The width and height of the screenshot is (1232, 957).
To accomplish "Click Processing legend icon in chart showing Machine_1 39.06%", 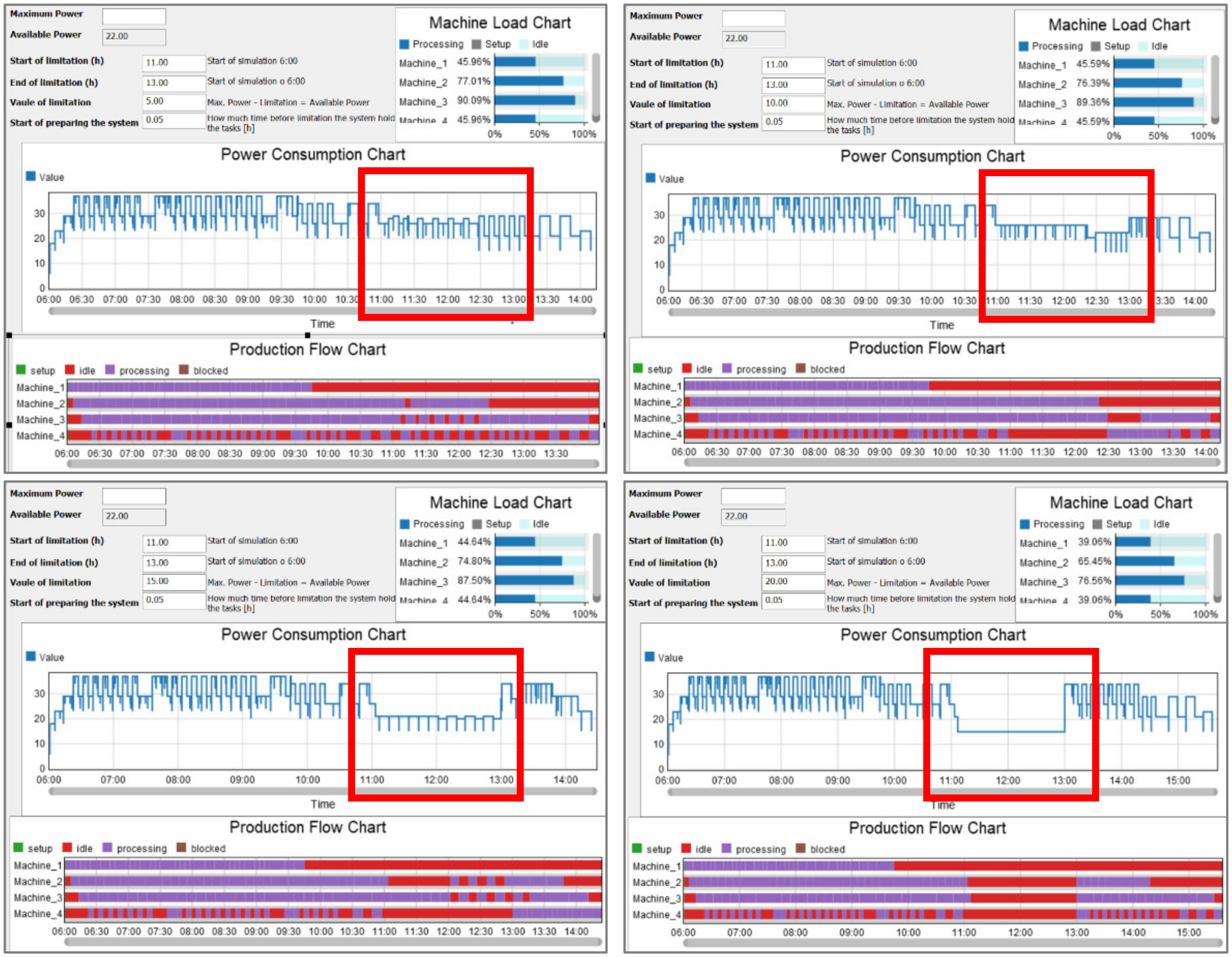I will click(x=1025, y=524).
